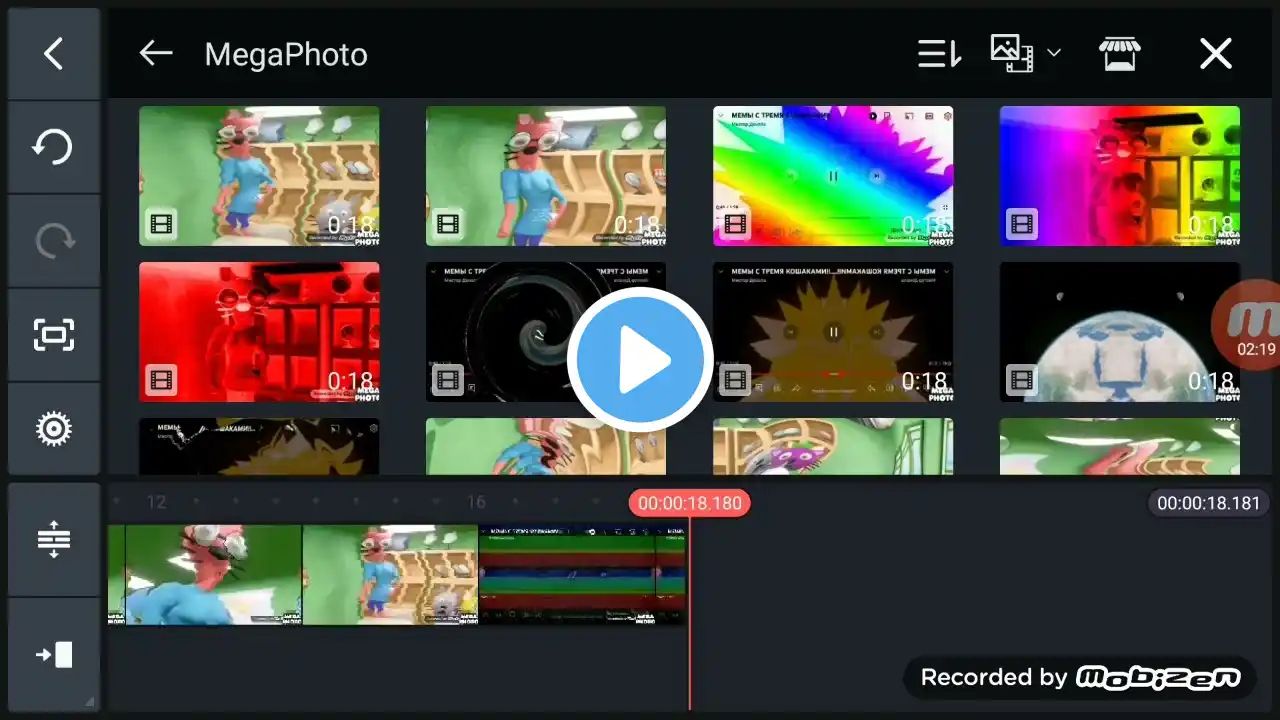The height and width of the screenshot is (720, 1280).
Task: Select the top-left green room cat clip
Action: tap(259, 176)
